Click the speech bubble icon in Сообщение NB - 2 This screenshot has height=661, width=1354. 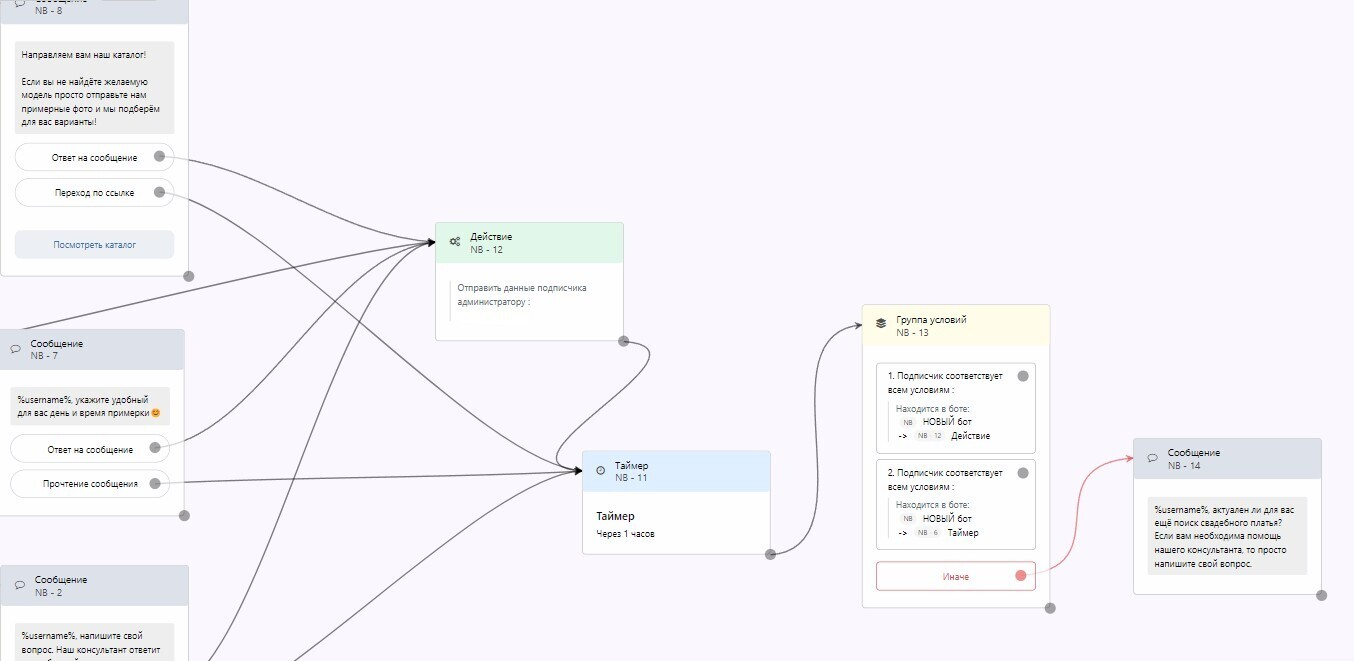coord(19,585)
